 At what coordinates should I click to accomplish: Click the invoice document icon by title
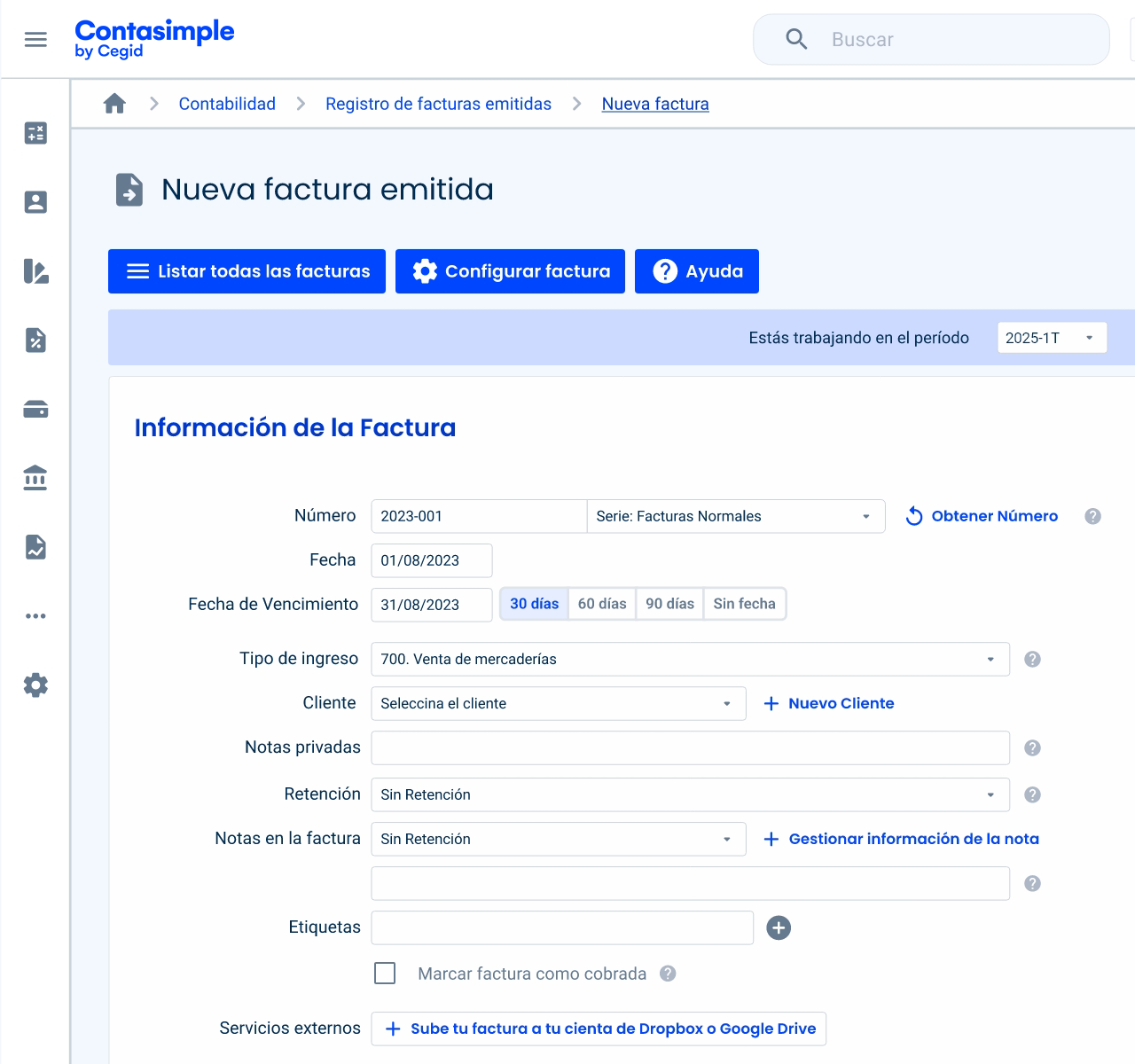click(129, 190)
